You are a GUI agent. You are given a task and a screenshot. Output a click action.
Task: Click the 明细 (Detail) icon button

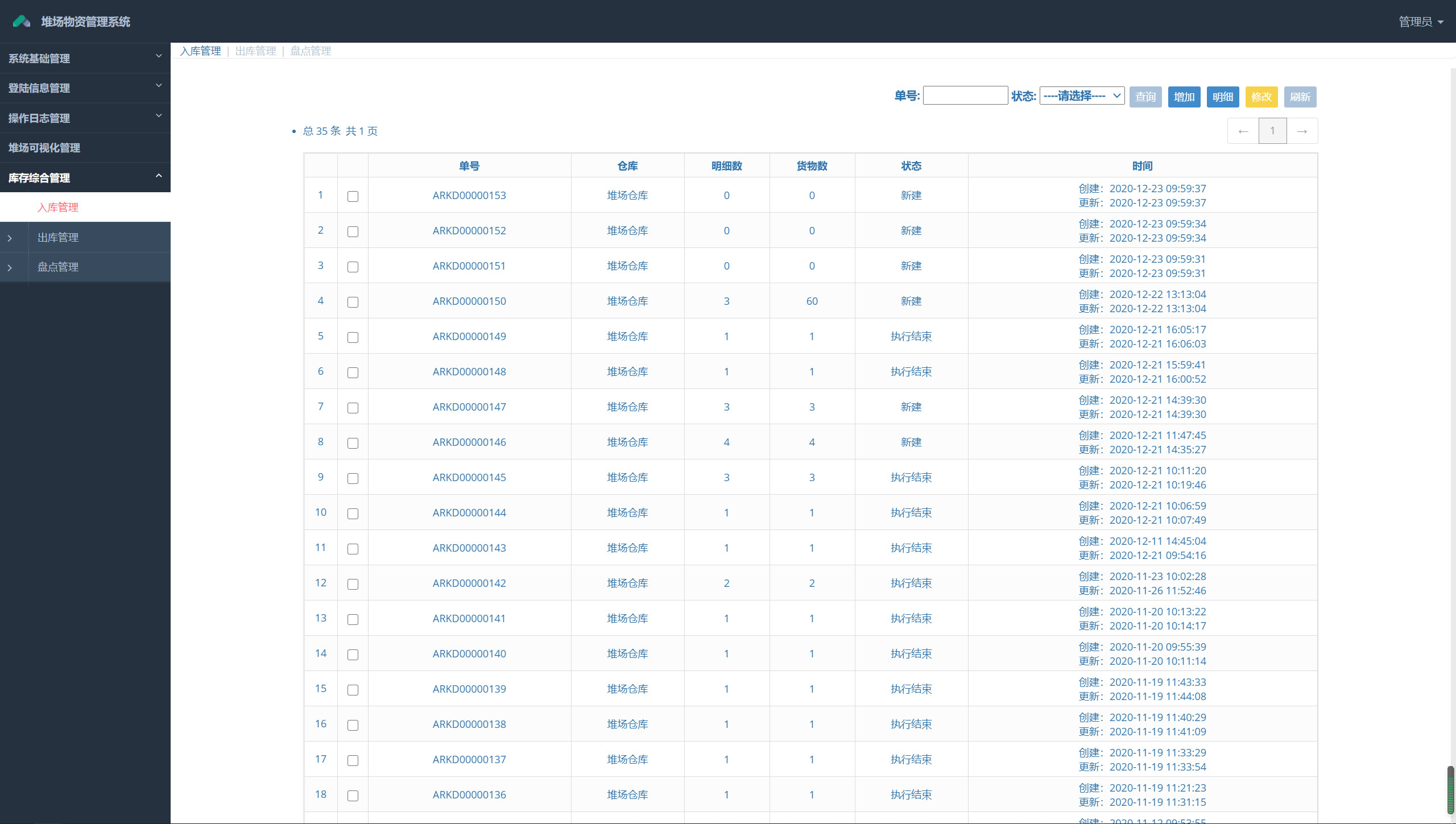1222,97
